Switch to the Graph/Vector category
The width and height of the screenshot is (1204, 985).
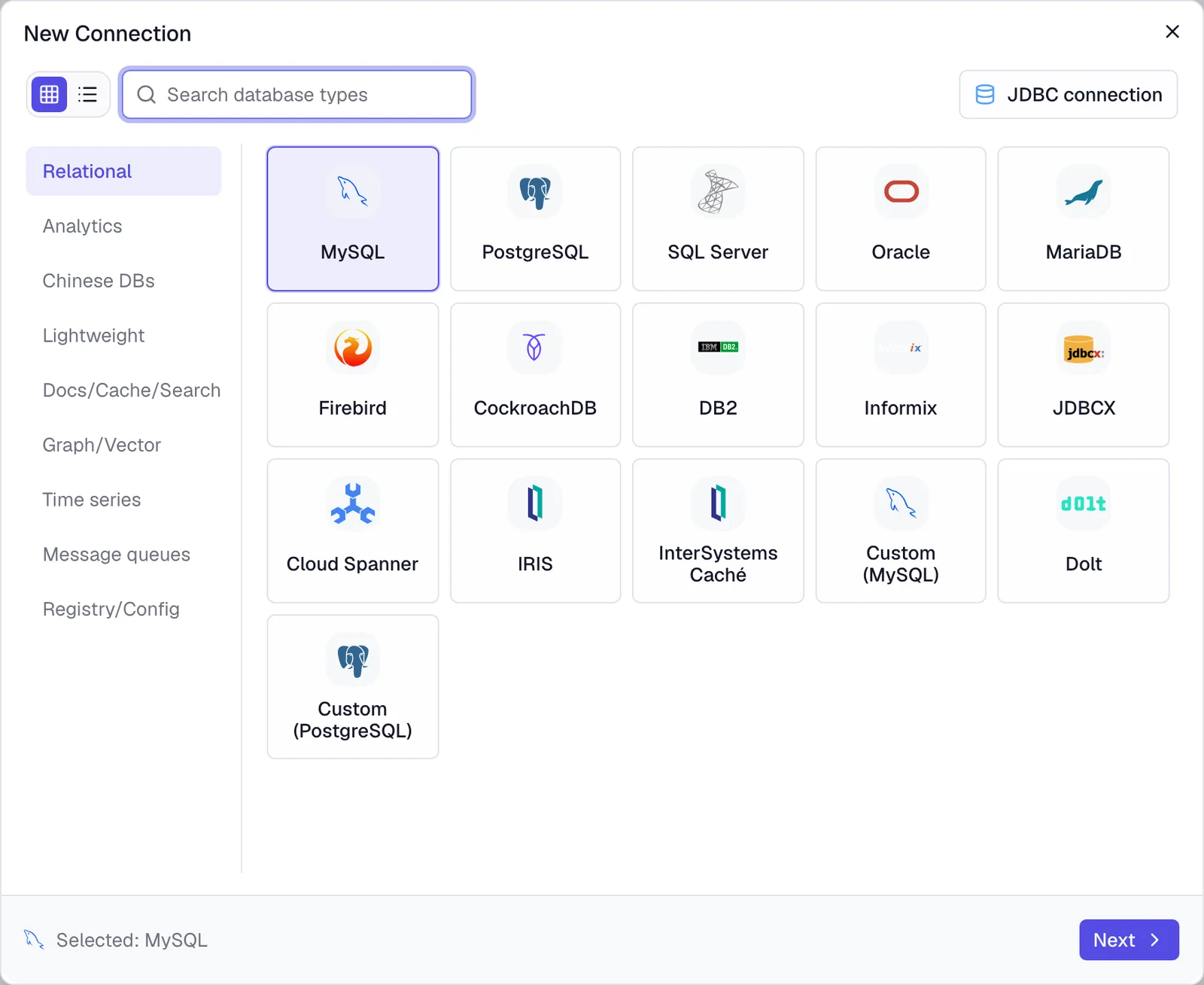coord(123,445)
